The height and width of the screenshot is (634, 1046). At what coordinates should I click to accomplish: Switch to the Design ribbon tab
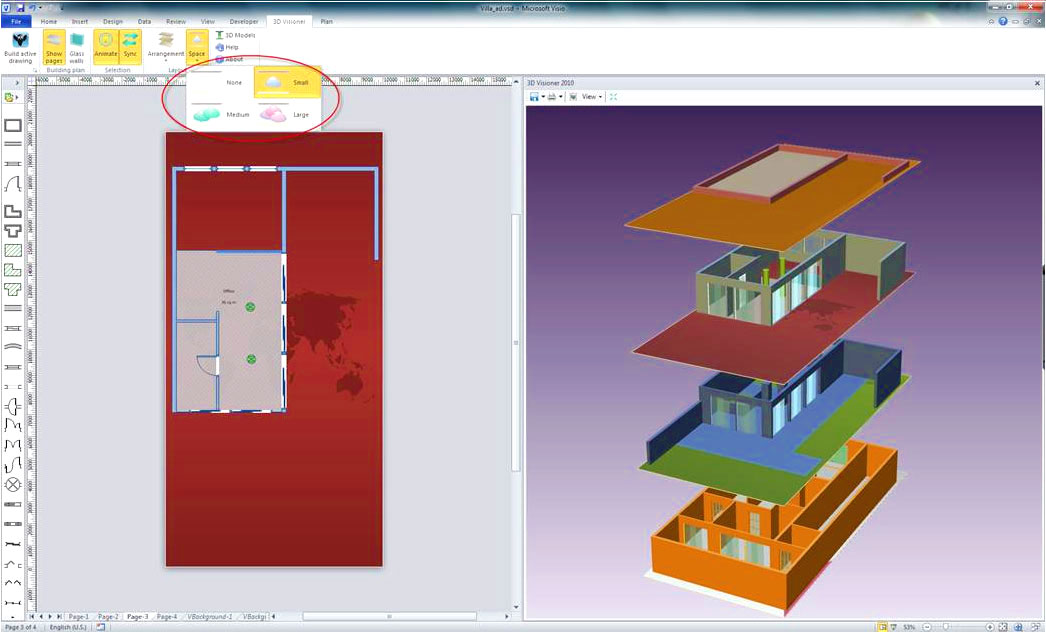(113, 21)
